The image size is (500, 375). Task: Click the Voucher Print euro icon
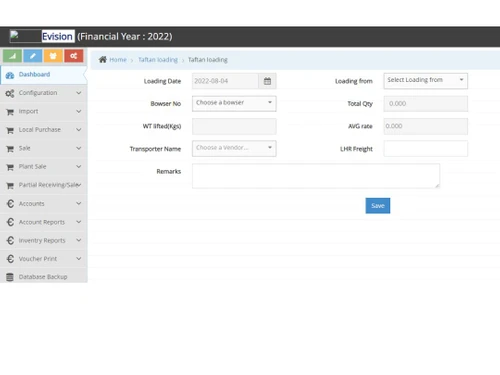click(x=10, y=259)
